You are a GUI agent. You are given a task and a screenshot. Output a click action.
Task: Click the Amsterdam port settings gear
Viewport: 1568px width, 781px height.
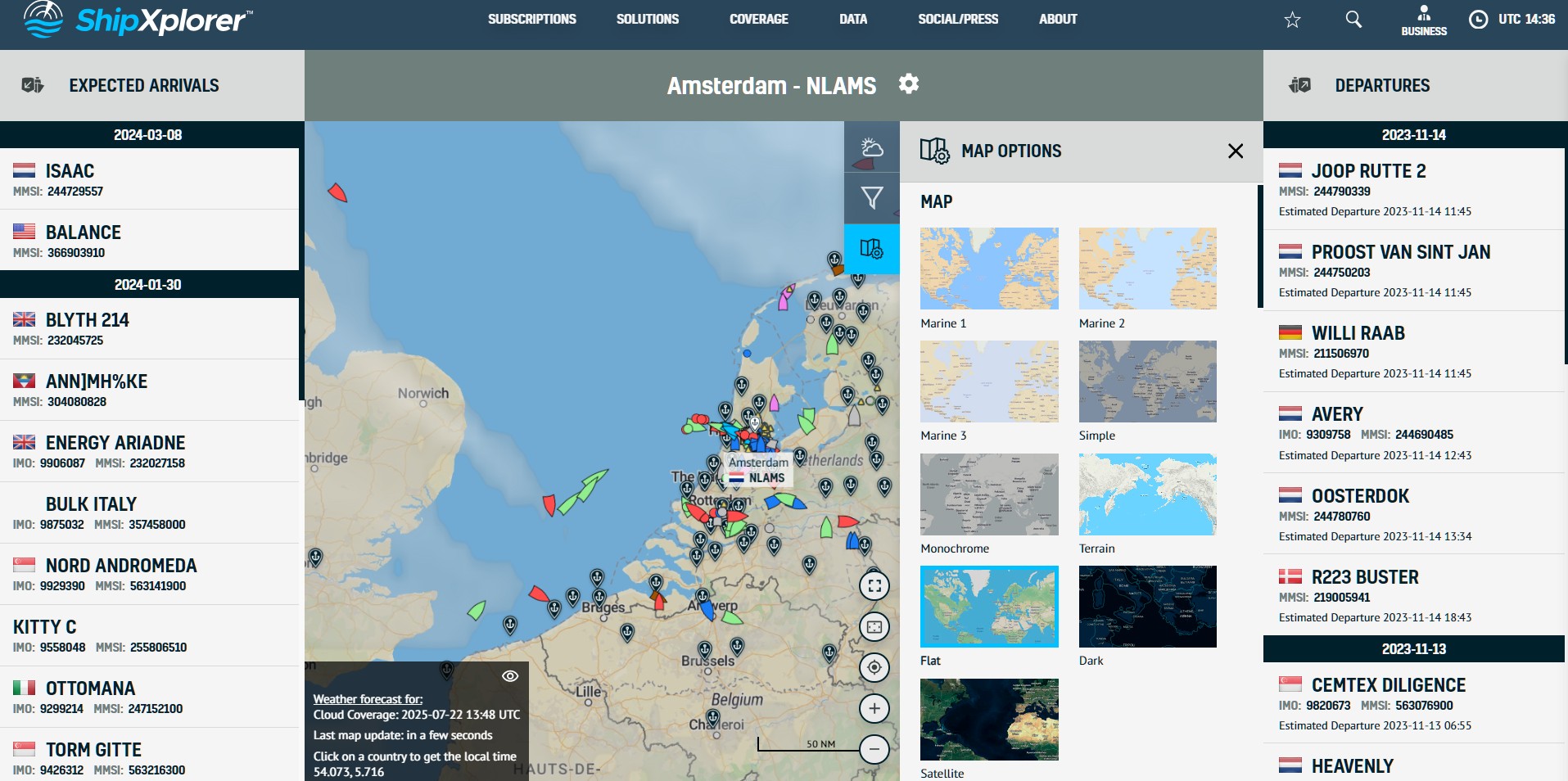(x=908, y=84)
